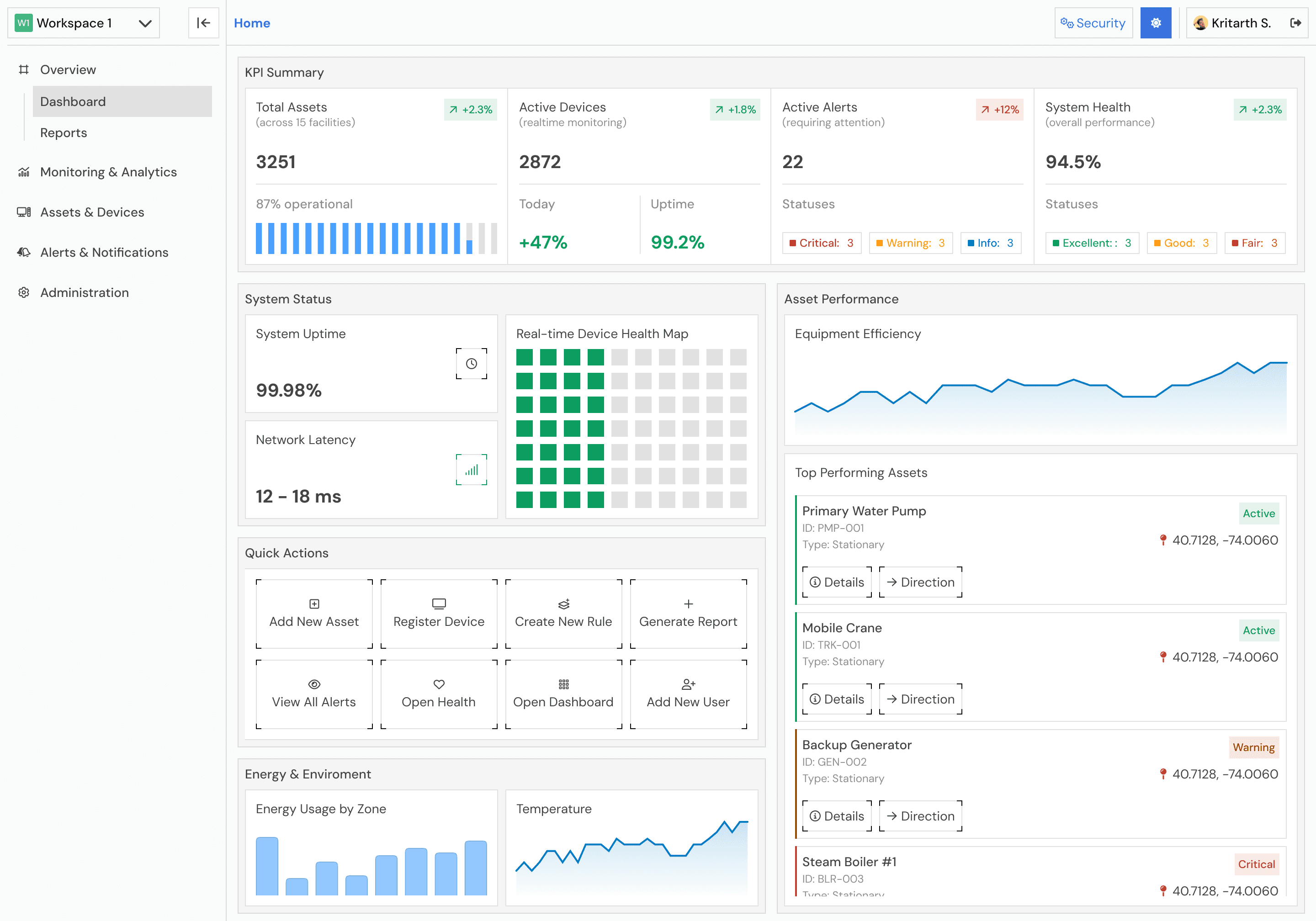This screenshot has width=1316, height=921.
Task: Click the blue settings gear icon
Action: (x=1155, y=23)
